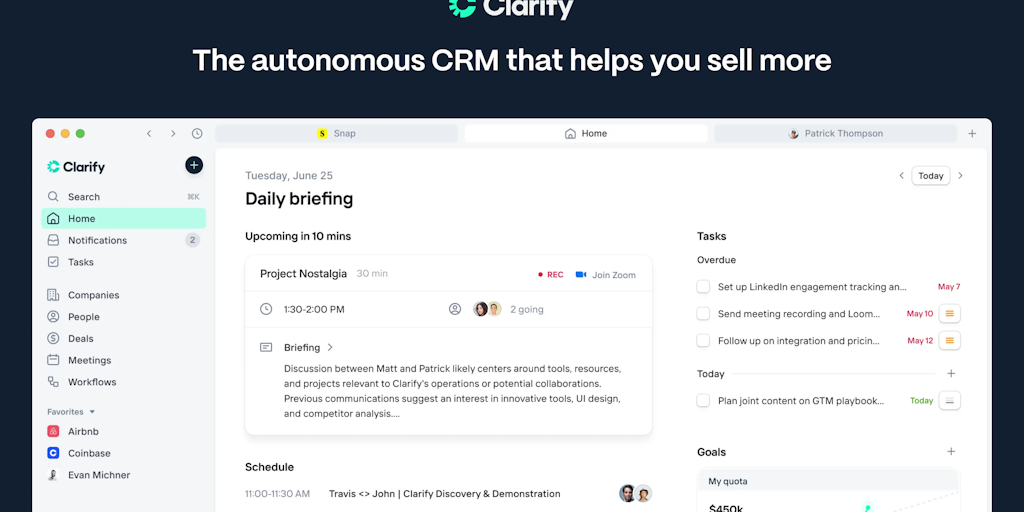1024x512 pixels.
Task: Open Search in the sidebar
Action: click(123, 197)
